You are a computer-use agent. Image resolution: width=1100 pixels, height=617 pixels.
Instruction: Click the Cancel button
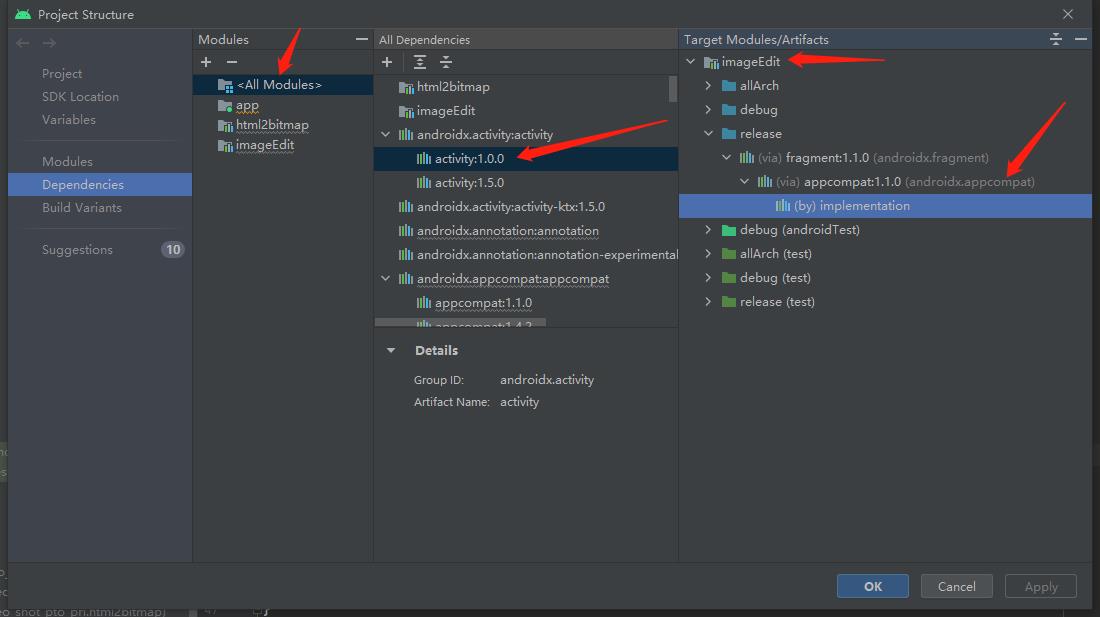[x=957, y=586]
